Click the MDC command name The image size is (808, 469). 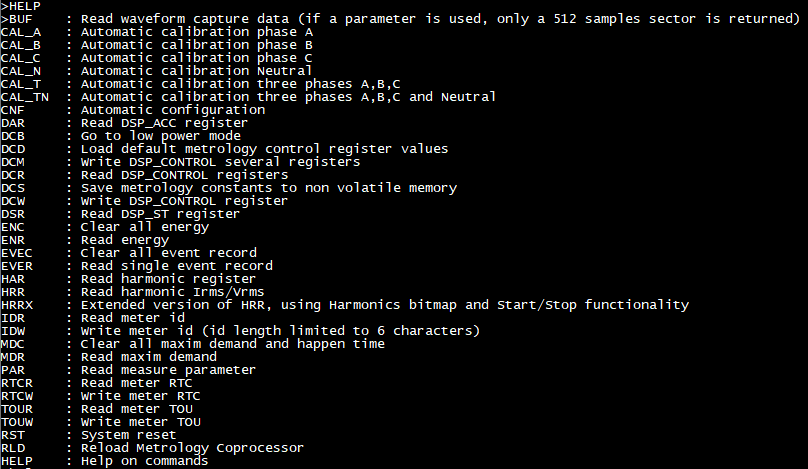click(13, 344)
